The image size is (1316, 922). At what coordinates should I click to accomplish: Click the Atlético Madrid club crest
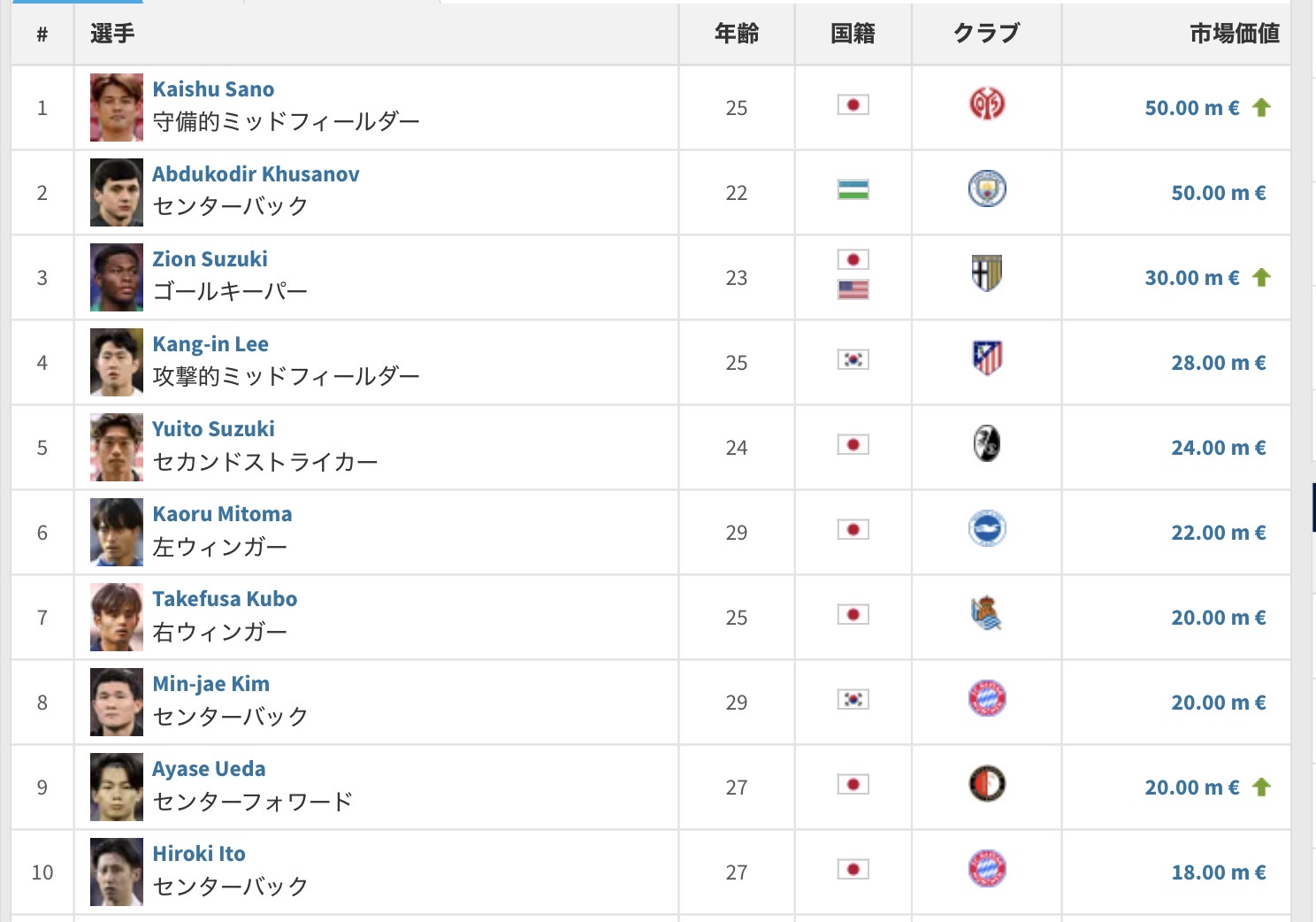coord(987,358)
